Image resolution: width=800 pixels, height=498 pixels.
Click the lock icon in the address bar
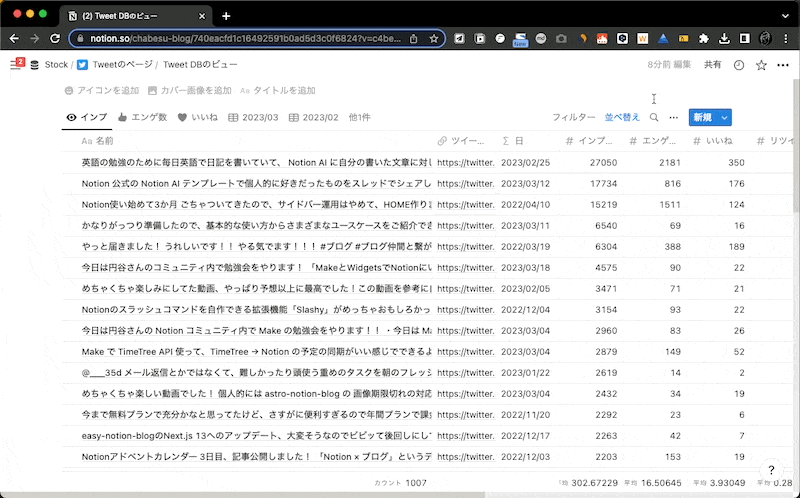80,39
